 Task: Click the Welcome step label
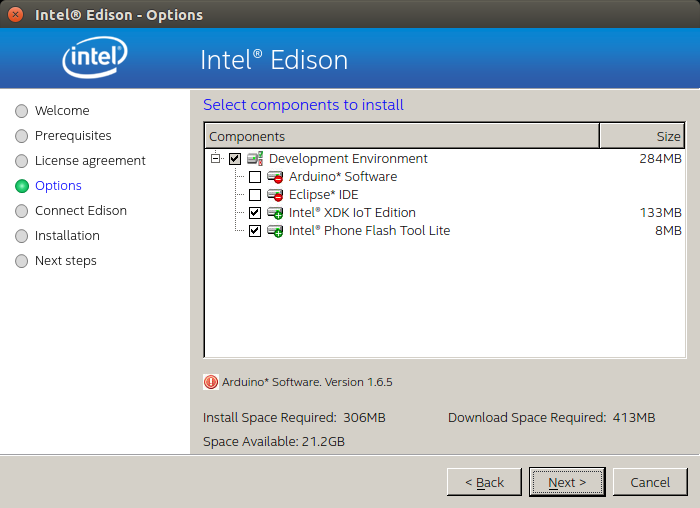[x=62, y=111]
